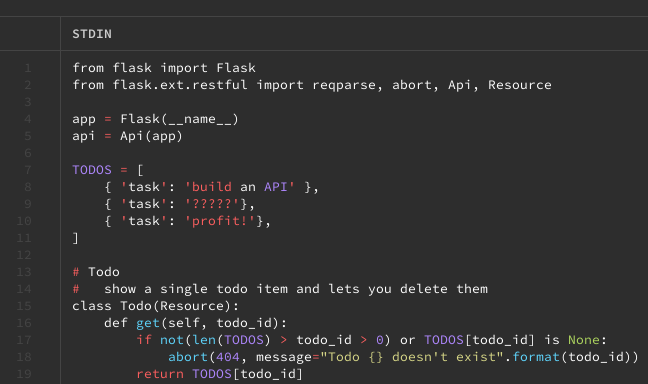Click line number 2 in the gutter

[x=28, y=85]
